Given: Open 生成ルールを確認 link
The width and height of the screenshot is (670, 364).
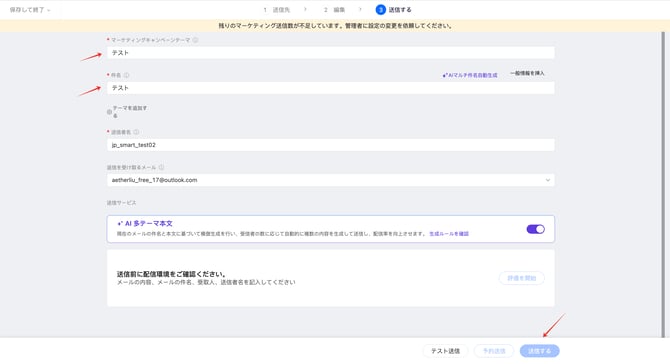Looking at the screenshot, I should 449,234.
